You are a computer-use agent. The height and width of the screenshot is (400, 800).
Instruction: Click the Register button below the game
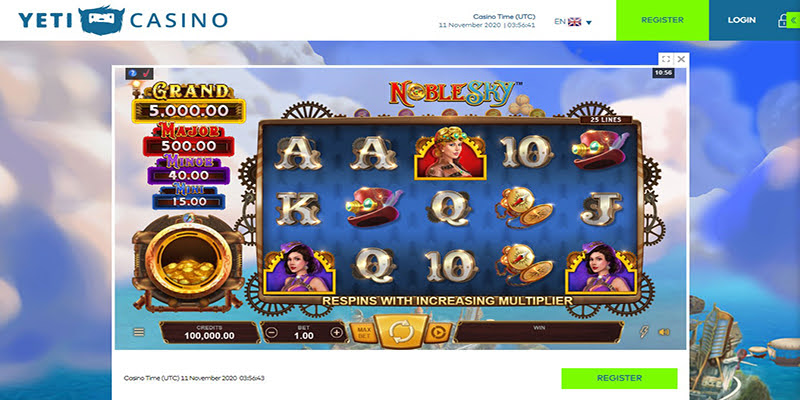pos(619,378)
